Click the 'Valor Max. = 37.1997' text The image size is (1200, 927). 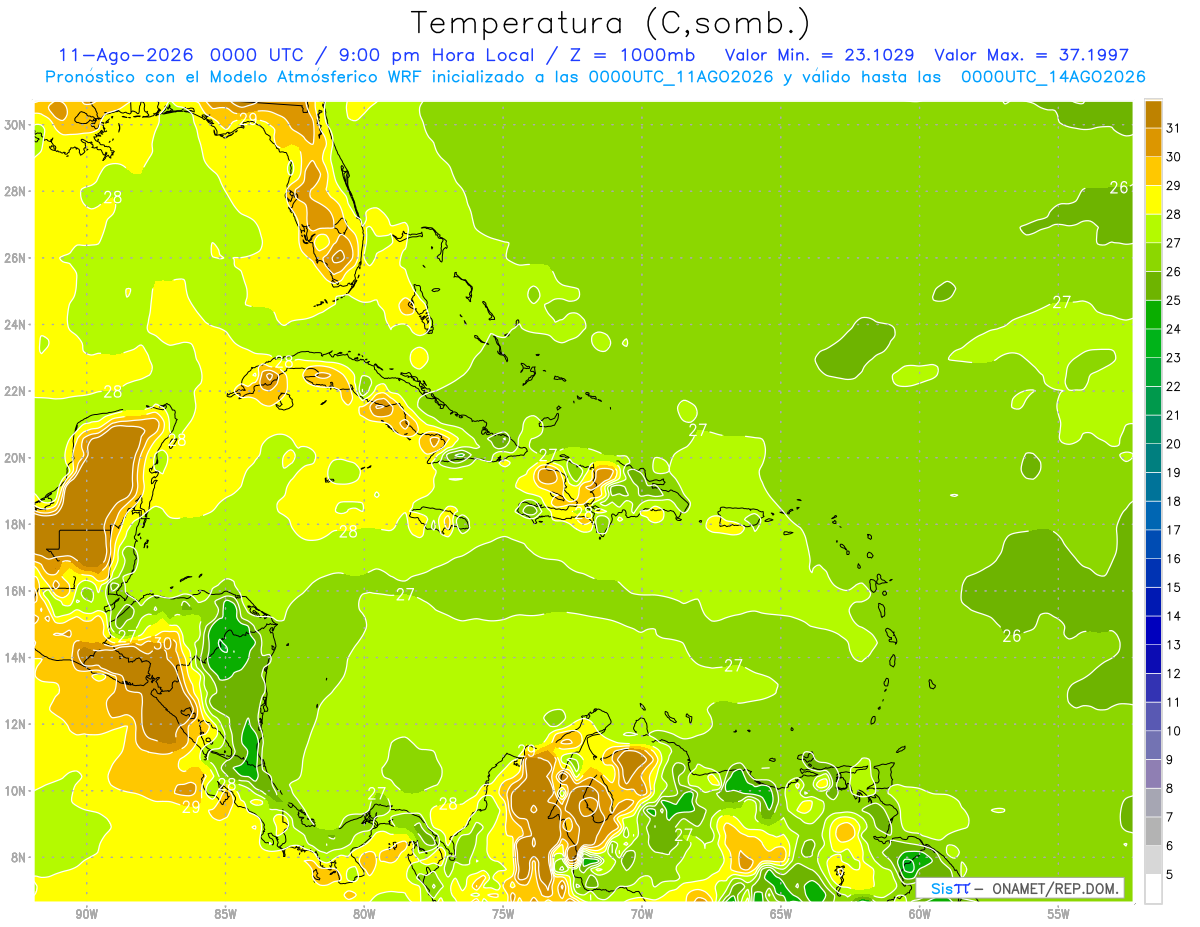click(x=1031, y=55)
